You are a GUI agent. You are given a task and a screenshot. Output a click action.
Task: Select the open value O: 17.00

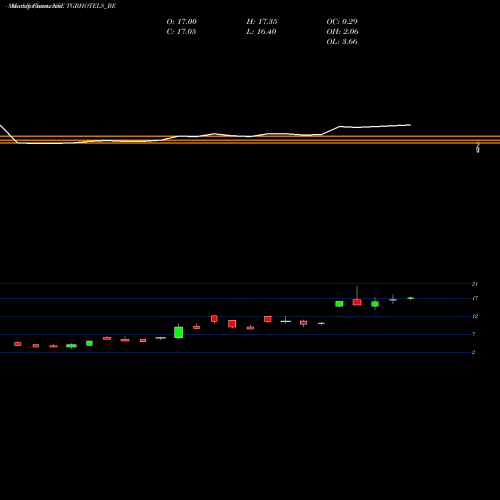(x=181, y=22)
